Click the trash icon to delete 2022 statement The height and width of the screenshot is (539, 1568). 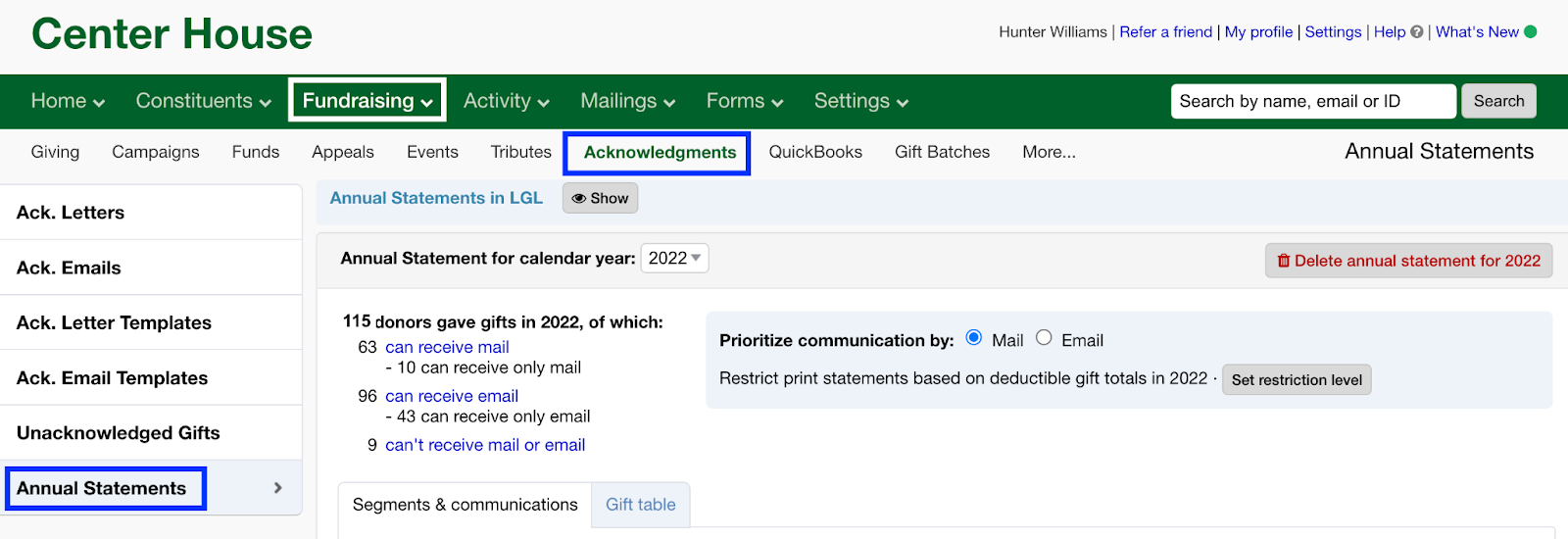point(1284,261)
